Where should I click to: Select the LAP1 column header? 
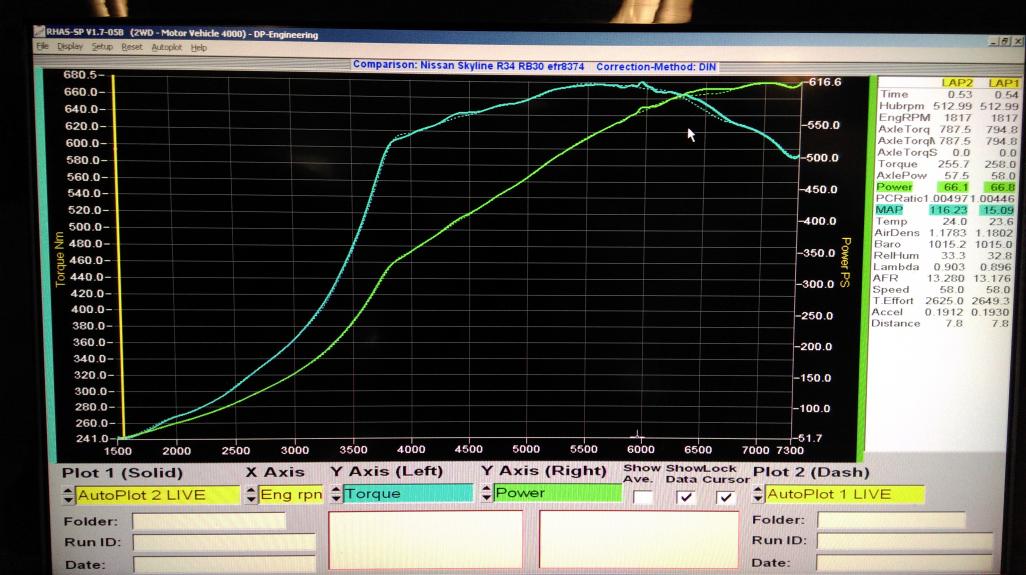tap(1003, 83)
